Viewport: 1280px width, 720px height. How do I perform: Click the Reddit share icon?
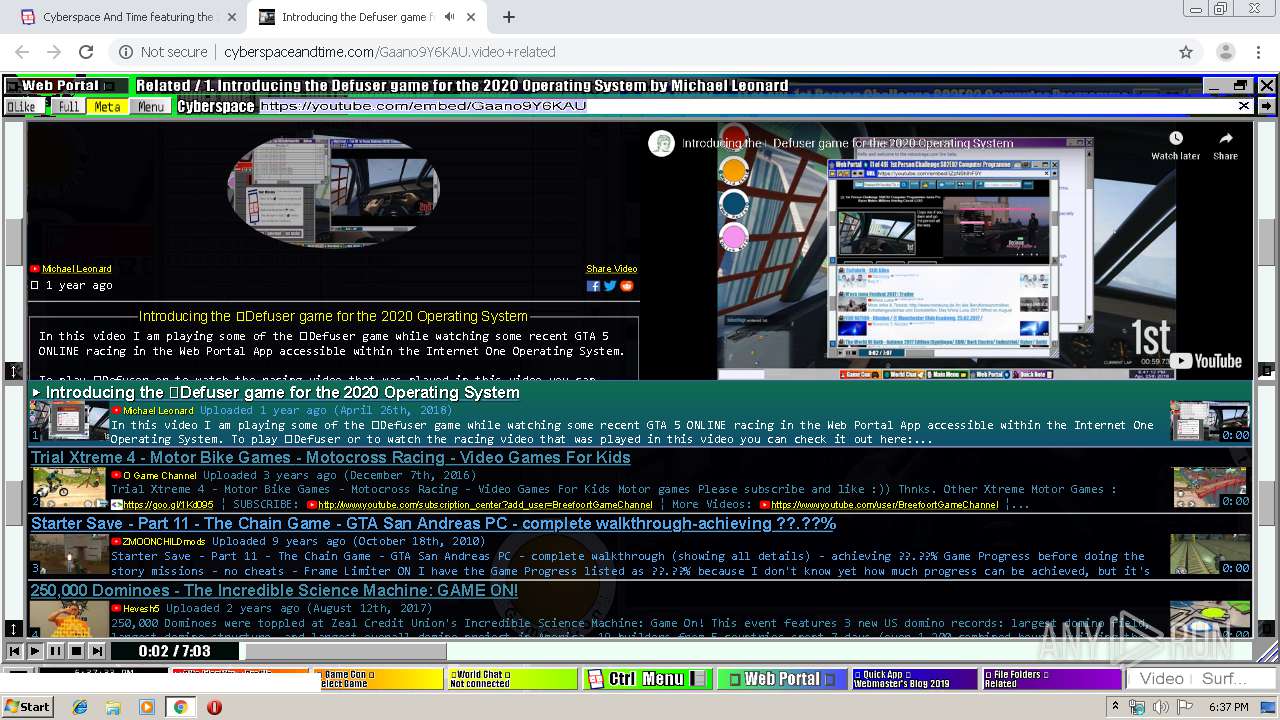627,286
